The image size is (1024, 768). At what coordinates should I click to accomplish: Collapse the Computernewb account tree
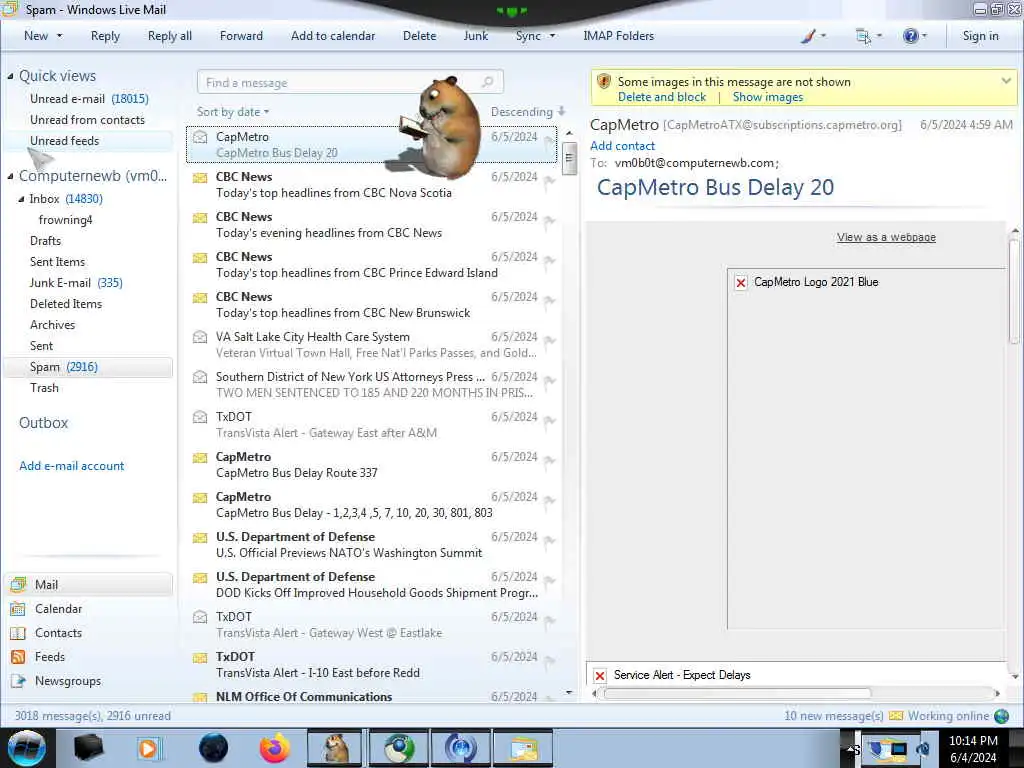10,176
